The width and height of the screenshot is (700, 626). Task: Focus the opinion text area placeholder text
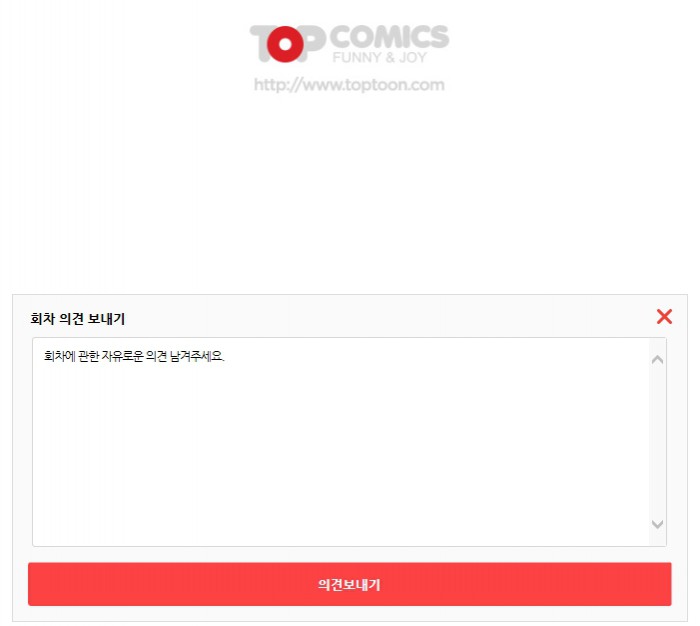coord(134,356)
